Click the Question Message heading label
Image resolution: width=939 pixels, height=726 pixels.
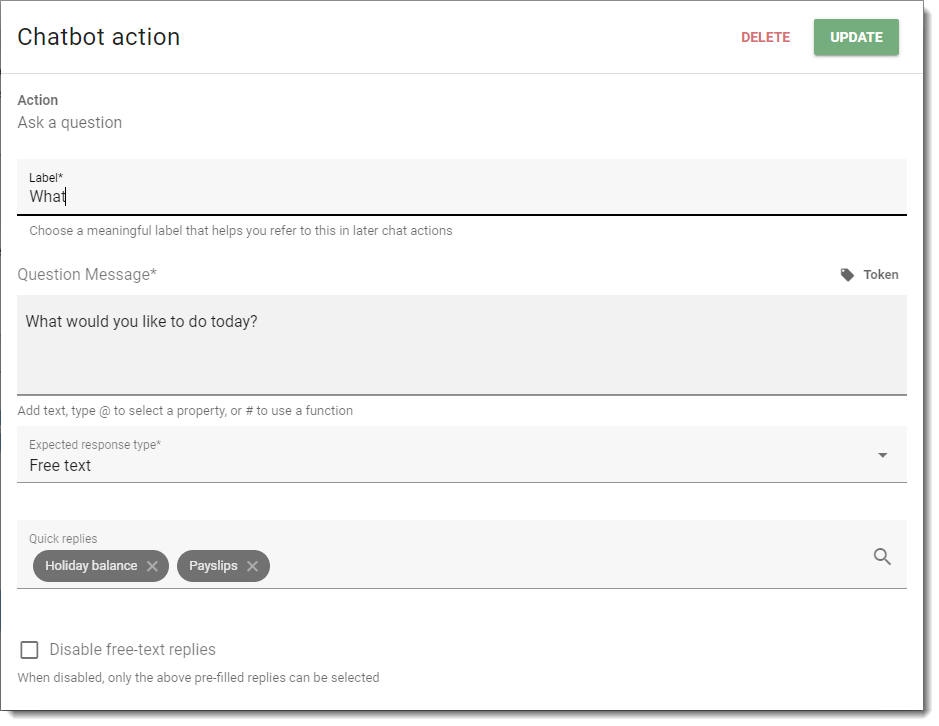click(87, 275)
